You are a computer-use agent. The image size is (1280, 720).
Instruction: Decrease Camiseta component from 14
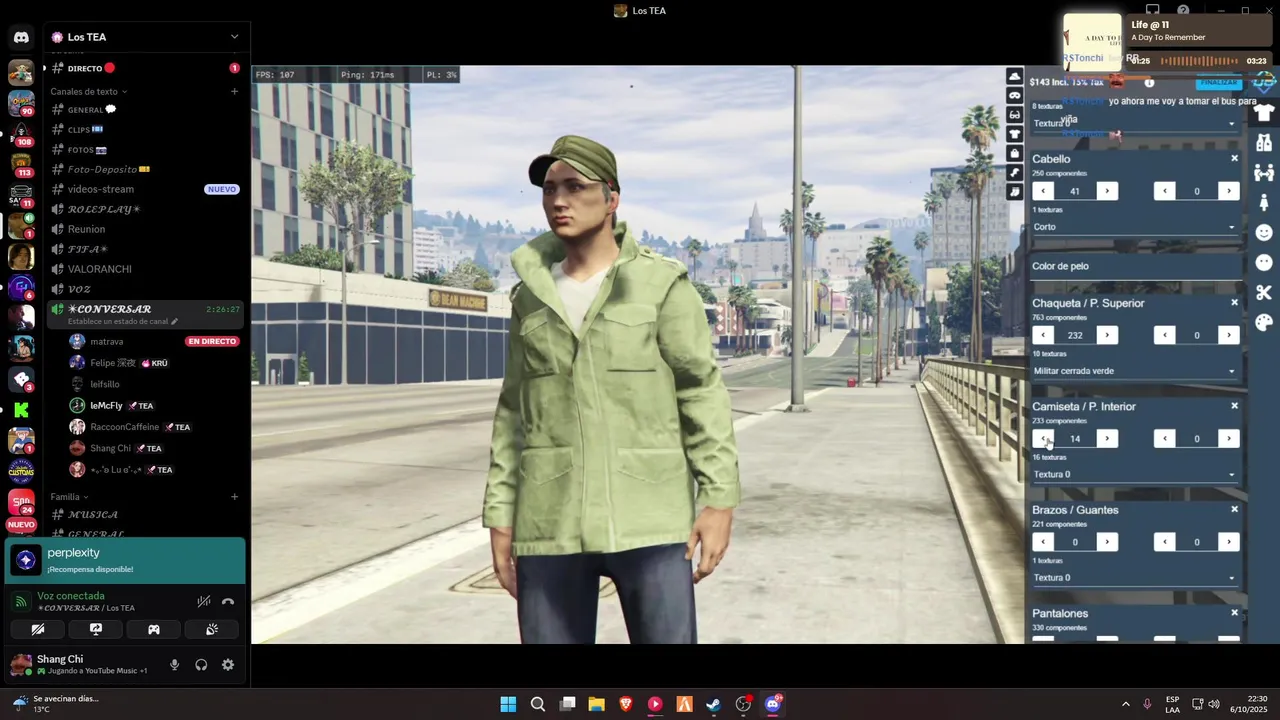pos(1043,439)
